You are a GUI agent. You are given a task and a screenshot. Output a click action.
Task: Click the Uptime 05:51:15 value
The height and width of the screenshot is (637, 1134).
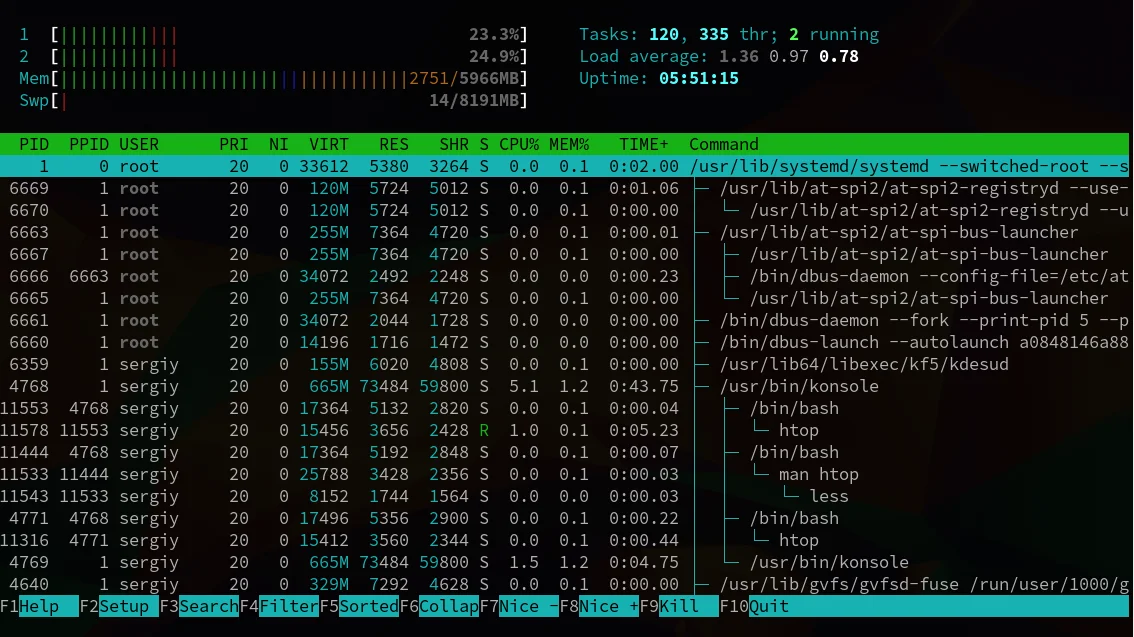pos(699,78)
